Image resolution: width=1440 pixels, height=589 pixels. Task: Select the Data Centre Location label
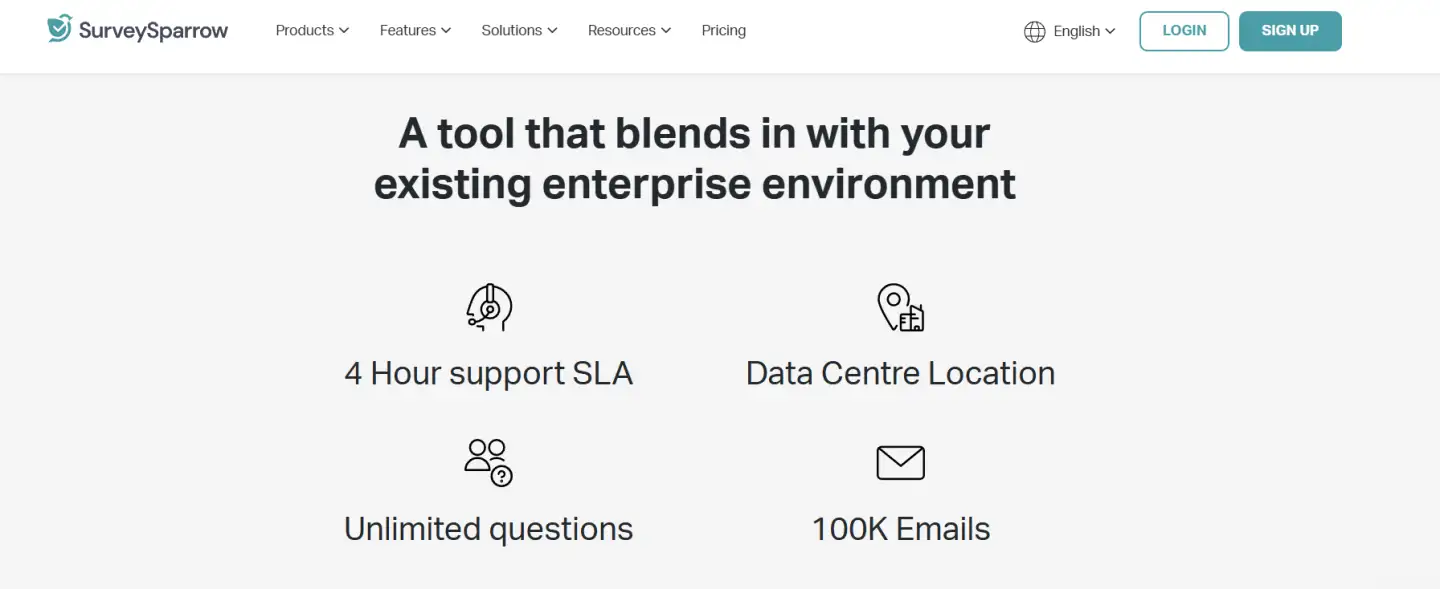pos(900,373)
